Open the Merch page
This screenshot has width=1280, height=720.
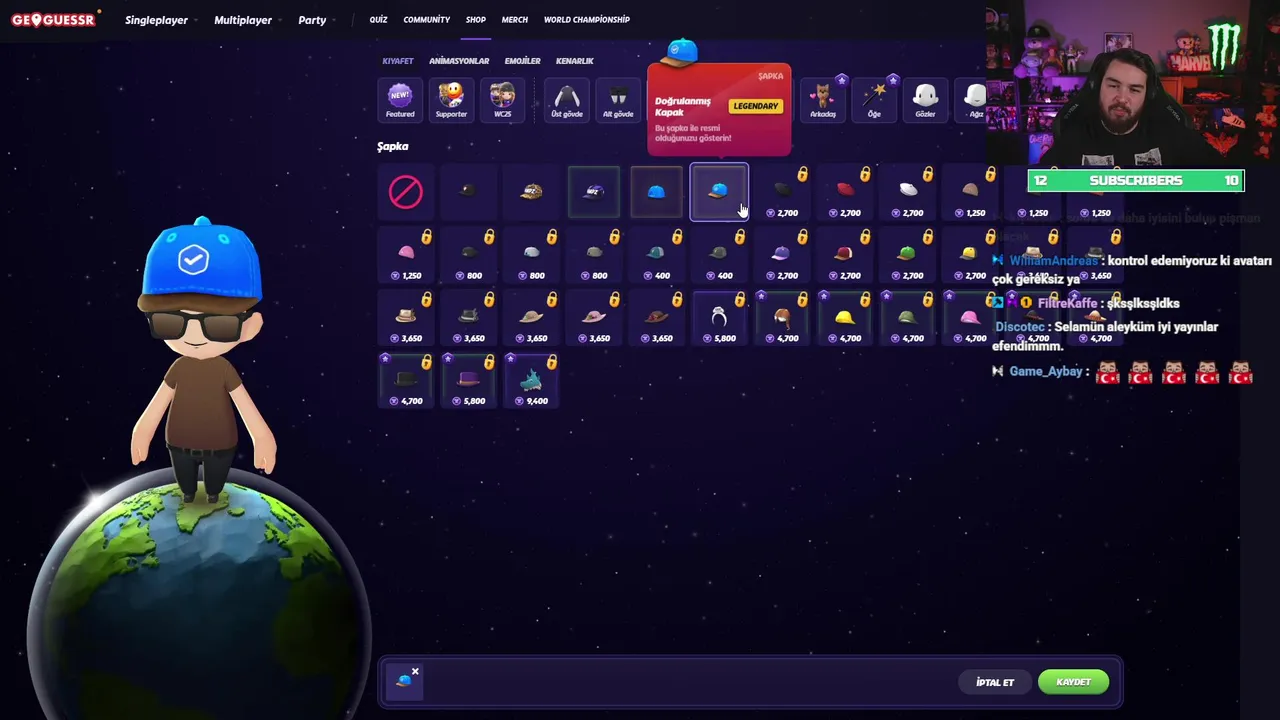(x=515, y=19)
